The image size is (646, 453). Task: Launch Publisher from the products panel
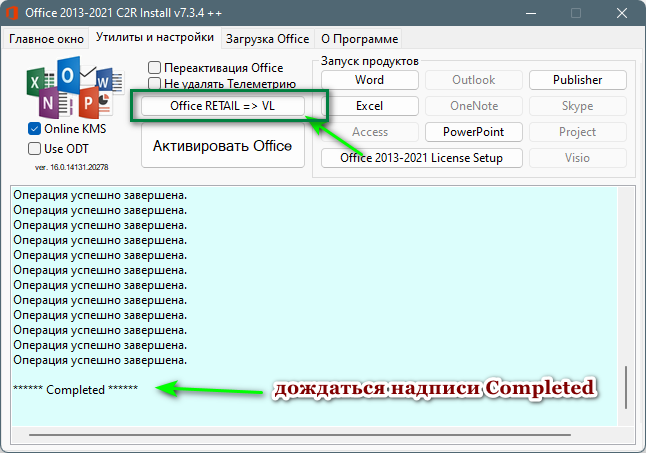click(x=578, y=80)
